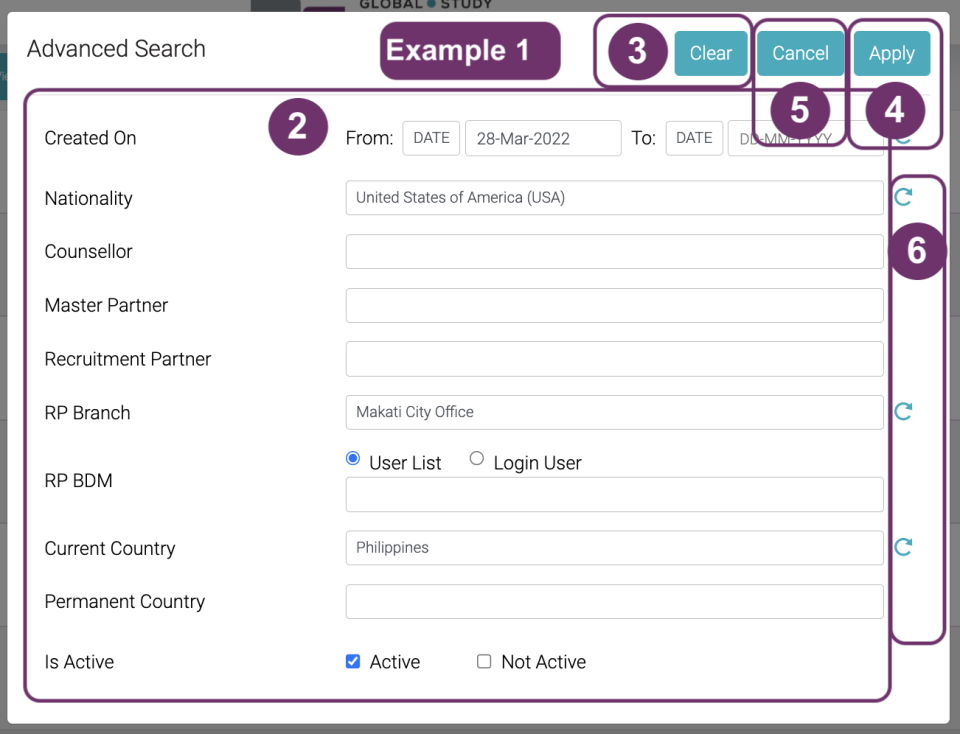
Task: Reset the RP Branch field with refresh icon
Action: coord(903,411)
